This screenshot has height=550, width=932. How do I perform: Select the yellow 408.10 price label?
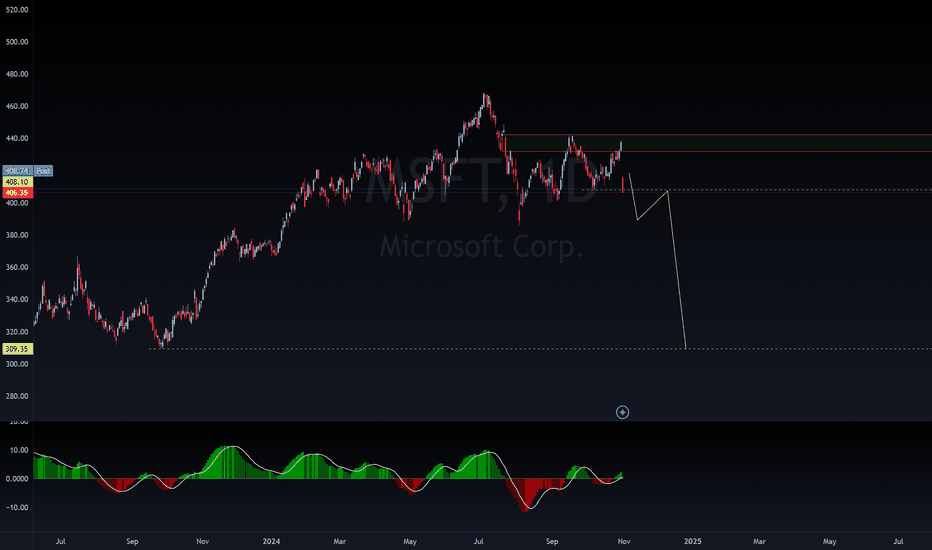pos(17,182)
